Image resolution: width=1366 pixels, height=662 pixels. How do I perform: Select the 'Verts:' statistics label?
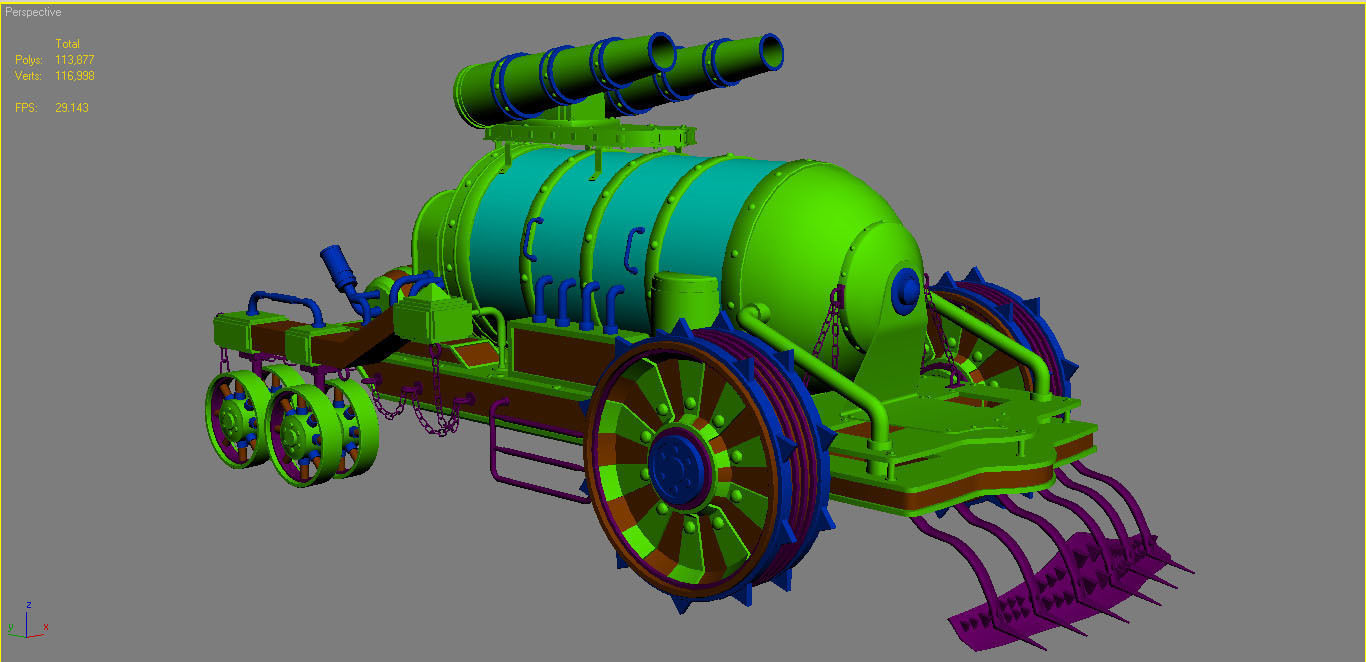pyautogui.click(x=29, y=76)
